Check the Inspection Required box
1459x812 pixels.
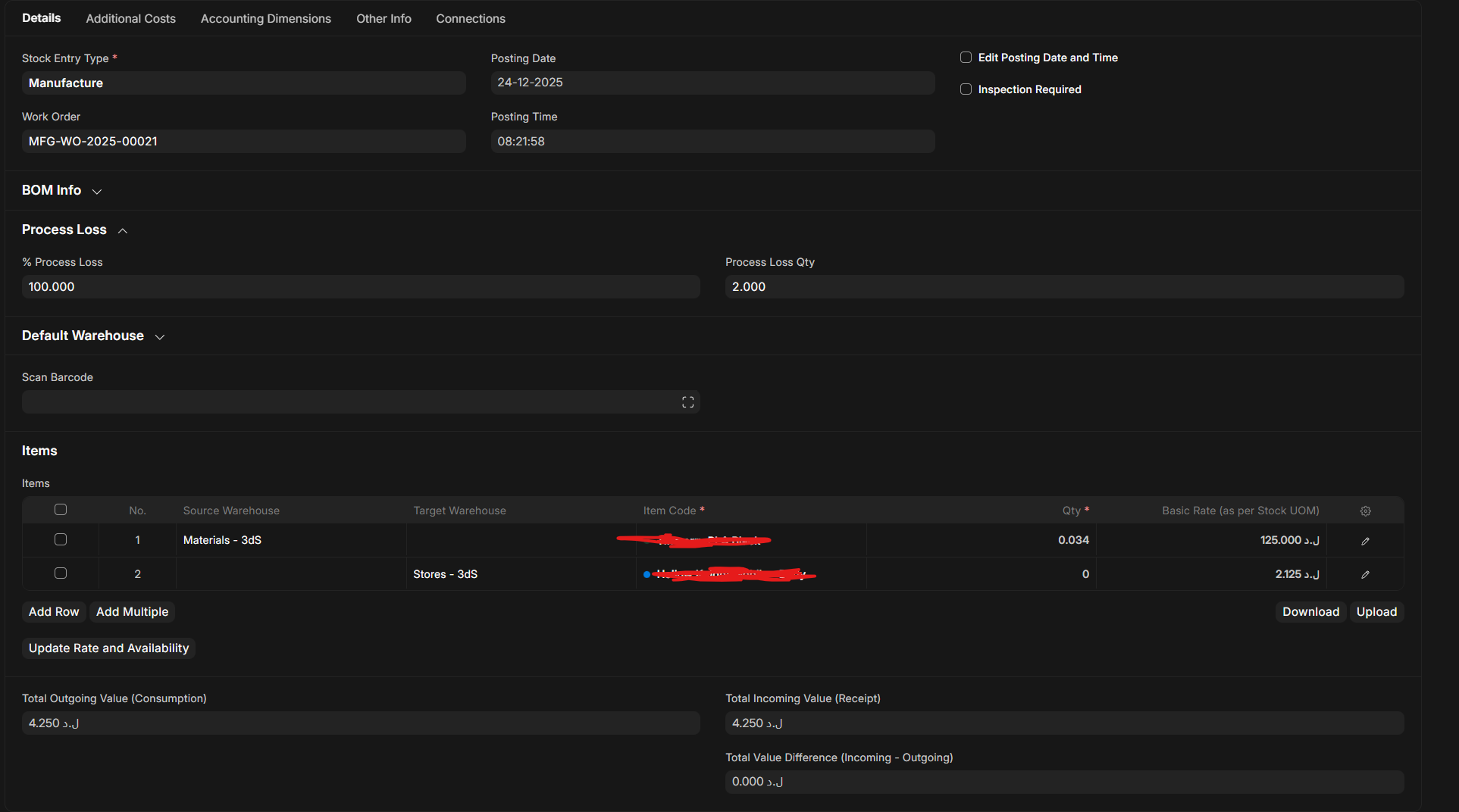point(966,89)
